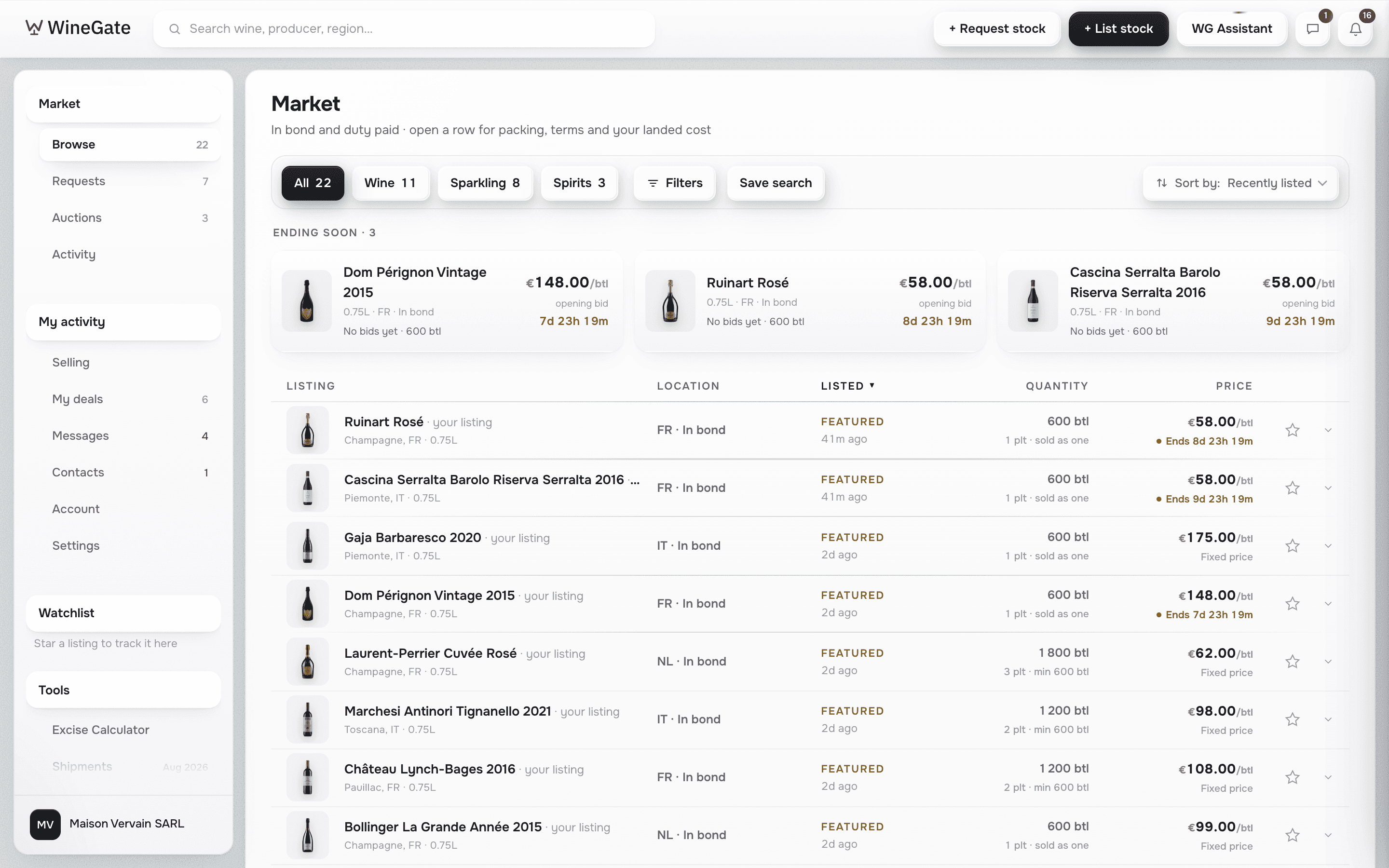This screenshot has width=1389, height=868.
Task: Click the 'ENDING SOON · 3' heading
Action: coord(324,232)
